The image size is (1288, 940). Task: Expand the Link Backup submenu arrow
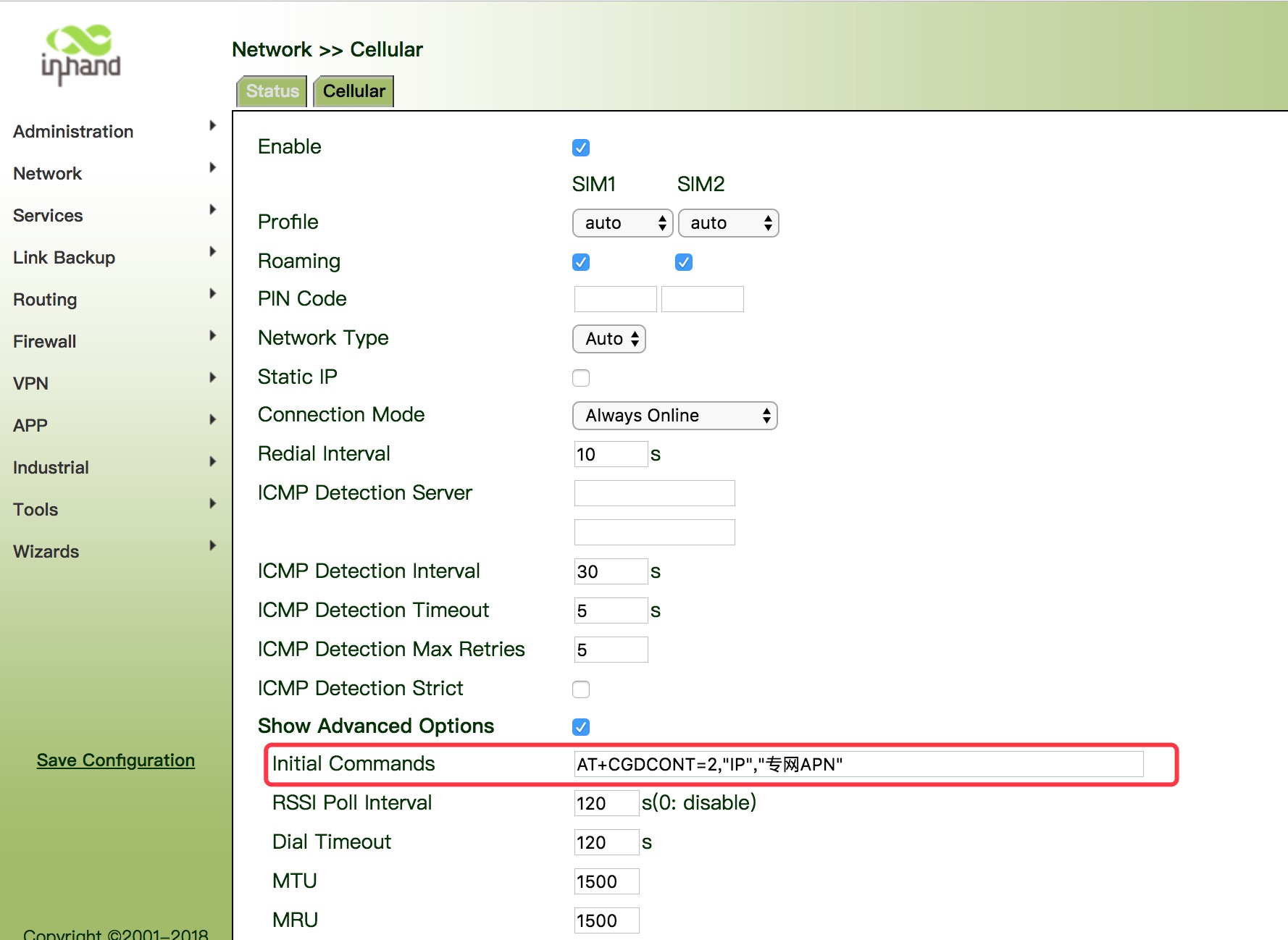pyautogui.click(x=212, y=252)
